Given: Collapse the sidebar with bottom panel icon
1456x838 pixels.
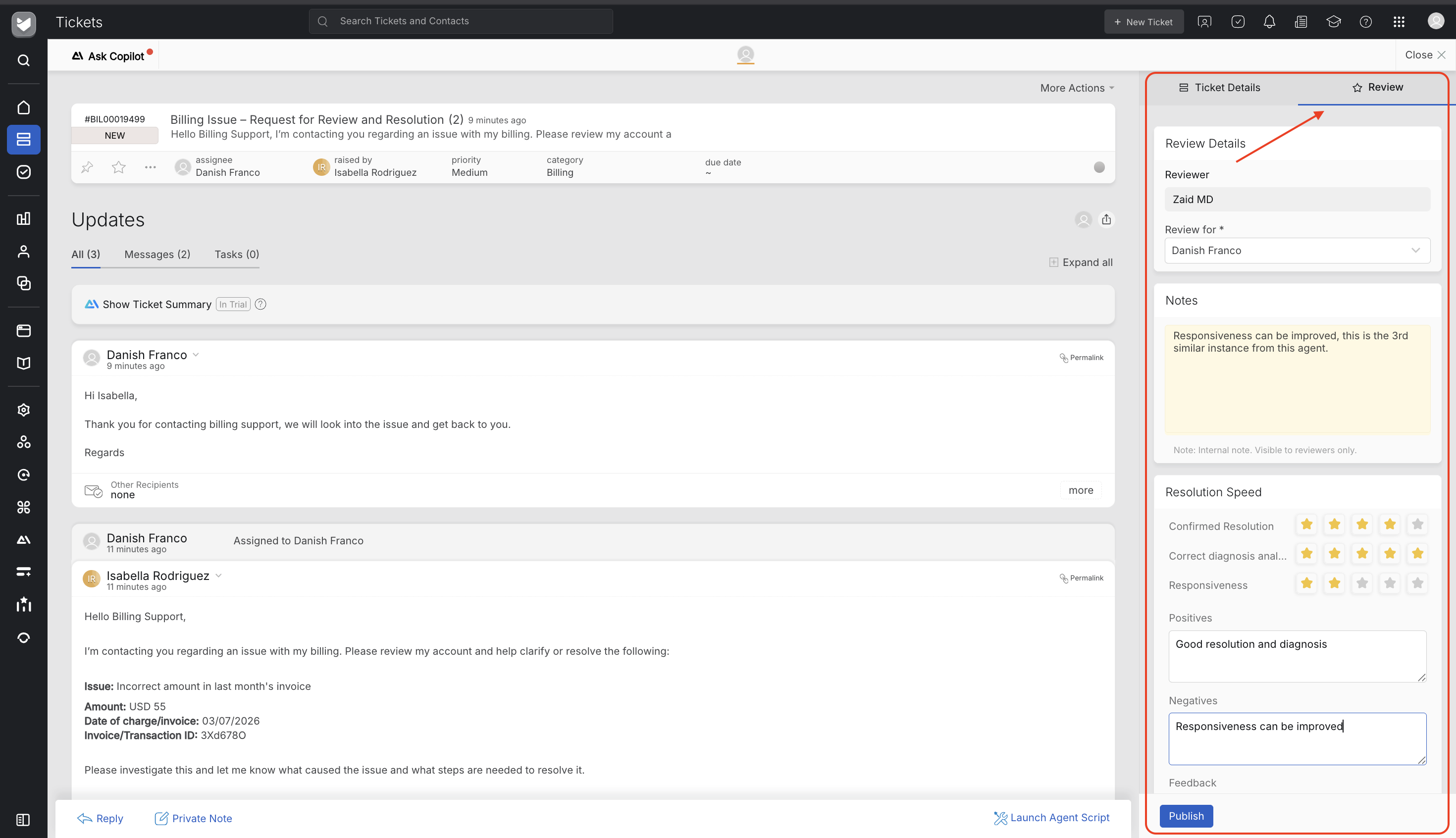Looking at the screenshot, I should pos(24,820).
